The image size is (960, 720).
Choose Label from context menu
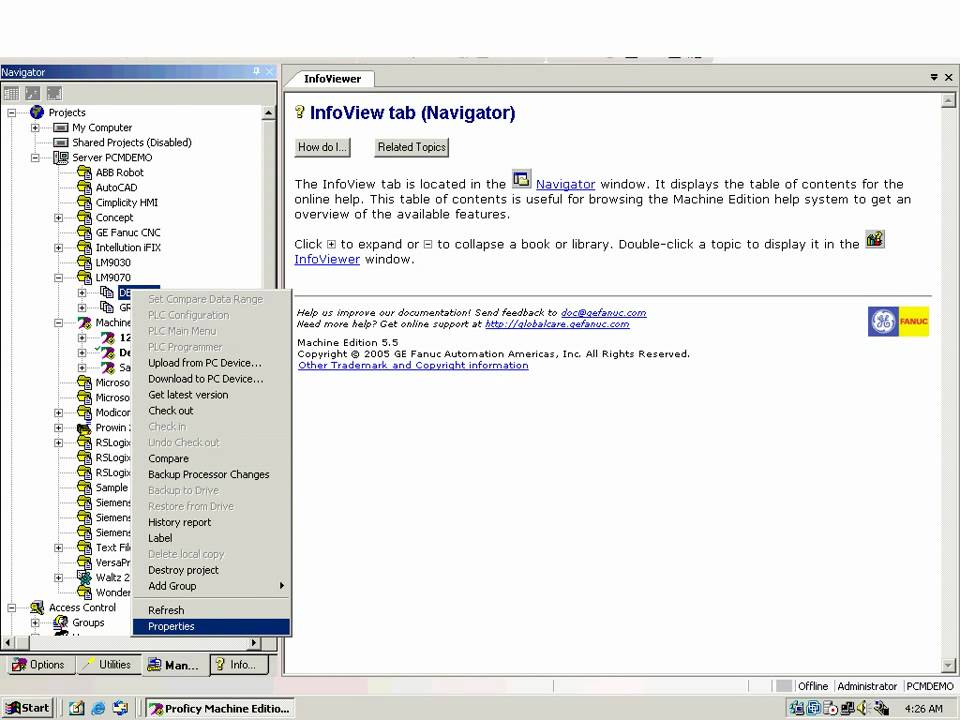(x=211, y=538)
